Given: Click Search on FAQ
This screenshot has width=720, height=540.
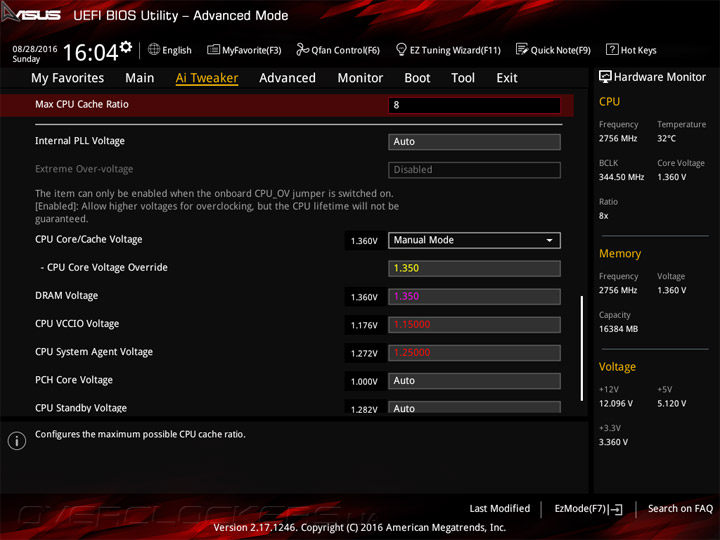Looking at the screenshot, I should click(x=680, y=508).
